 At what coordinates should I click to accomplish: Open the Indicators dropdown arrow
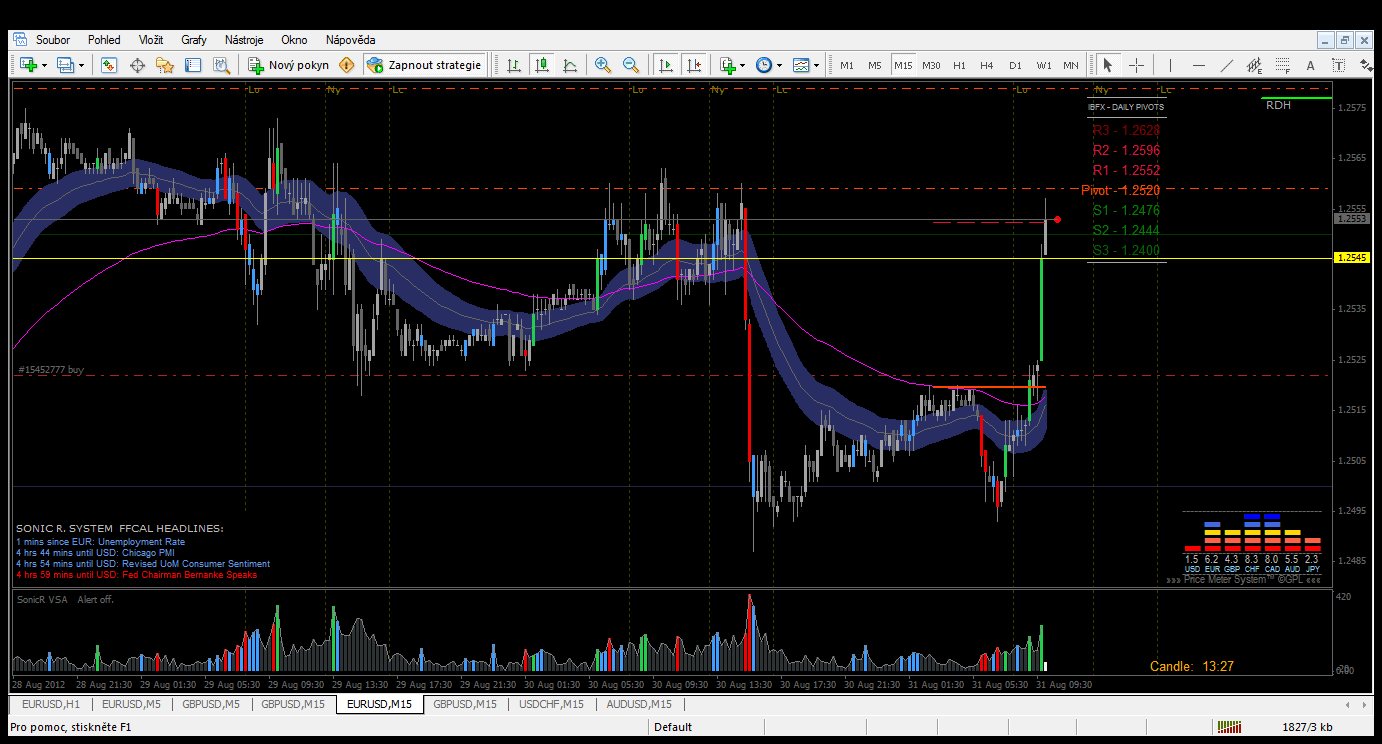tap(744, 65)
